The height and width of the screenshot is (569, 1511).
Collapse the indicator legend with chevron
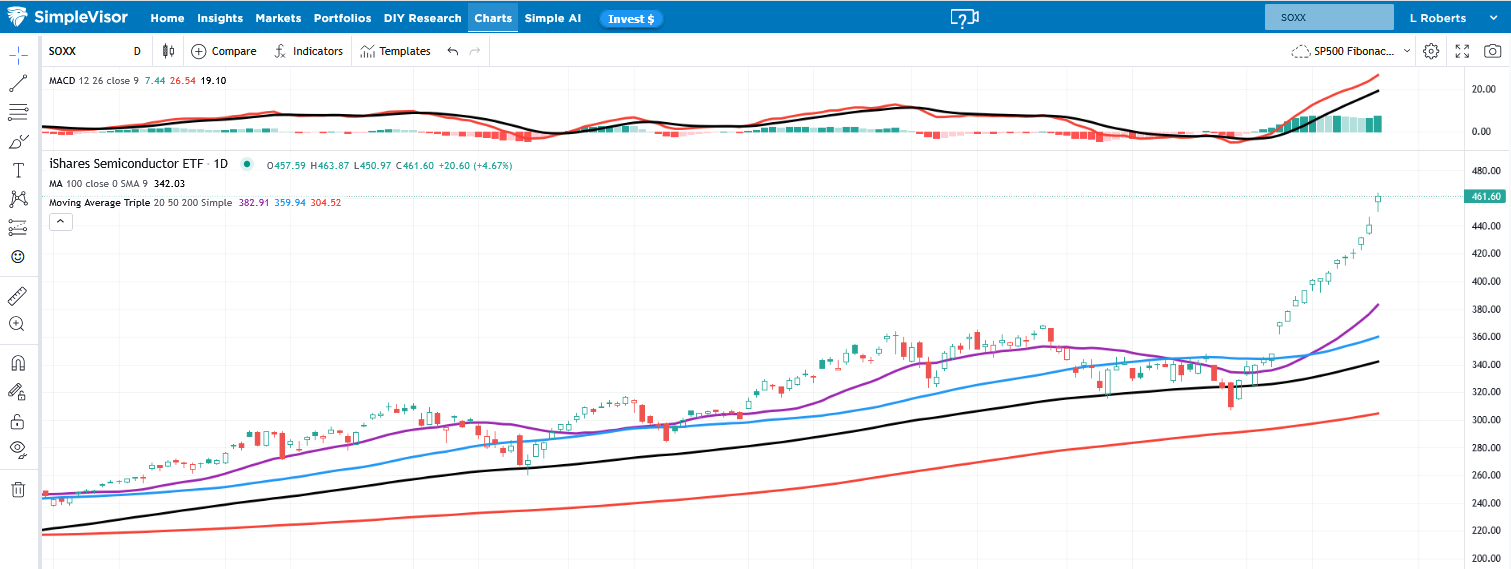coord(60,222)
